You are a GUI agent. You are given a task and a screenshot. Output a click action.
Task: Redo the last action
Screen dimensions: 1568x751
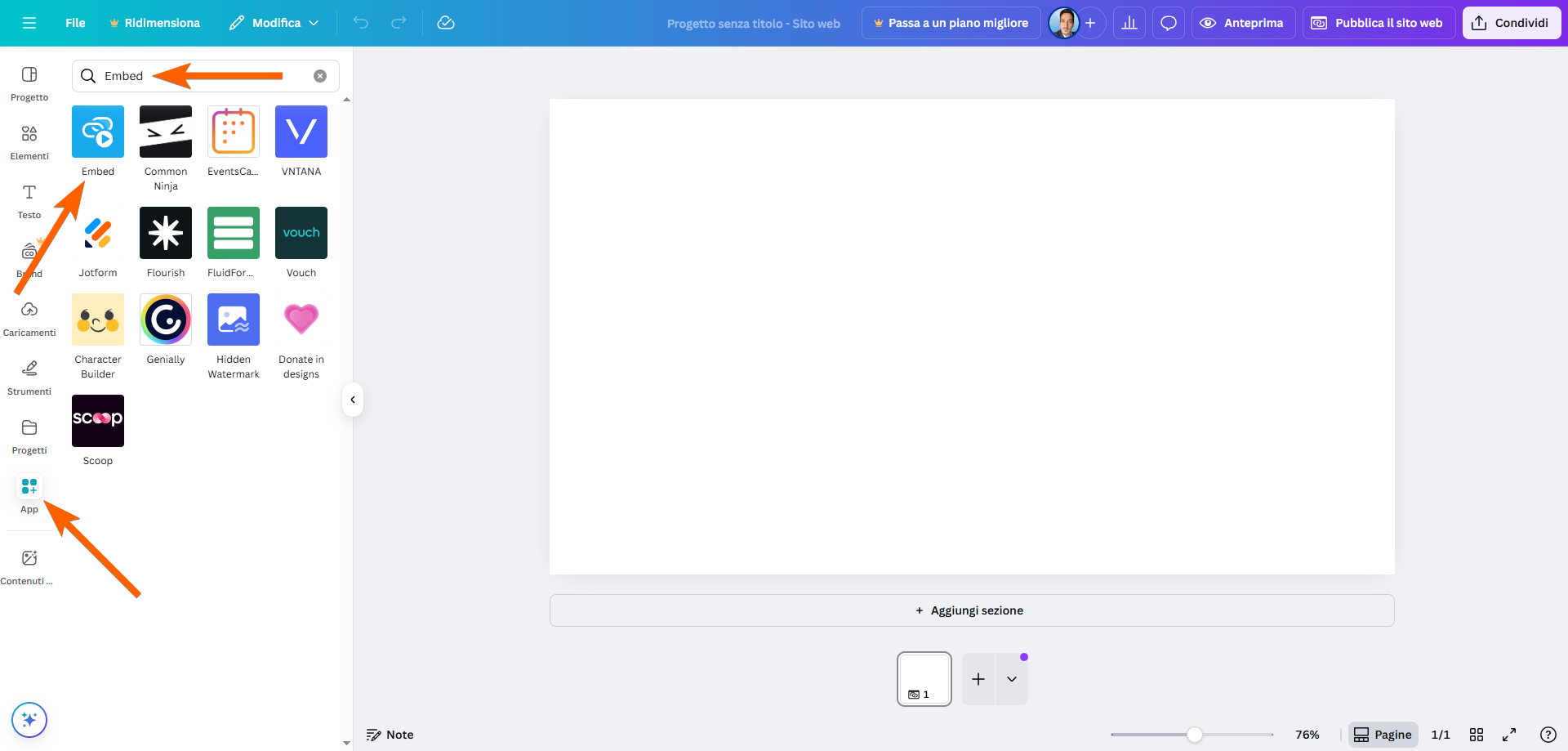click(x=399, y=23)
